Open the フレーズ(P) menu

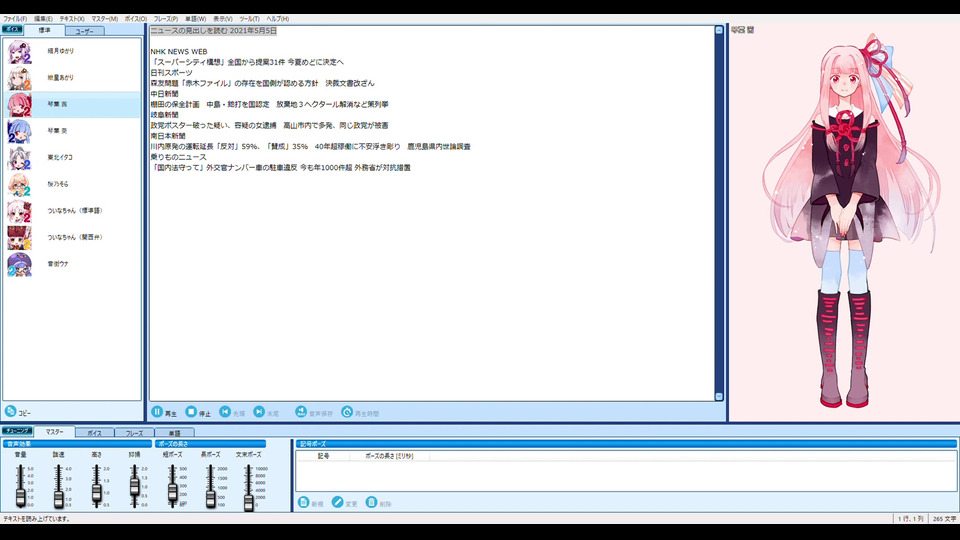166,19
